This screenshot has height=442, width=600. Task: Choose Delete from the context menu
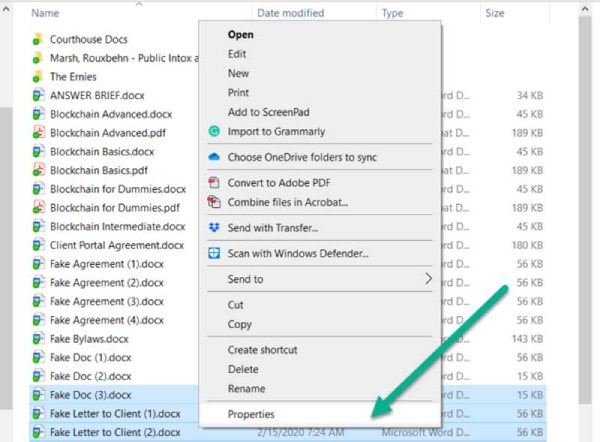(243, 369)
